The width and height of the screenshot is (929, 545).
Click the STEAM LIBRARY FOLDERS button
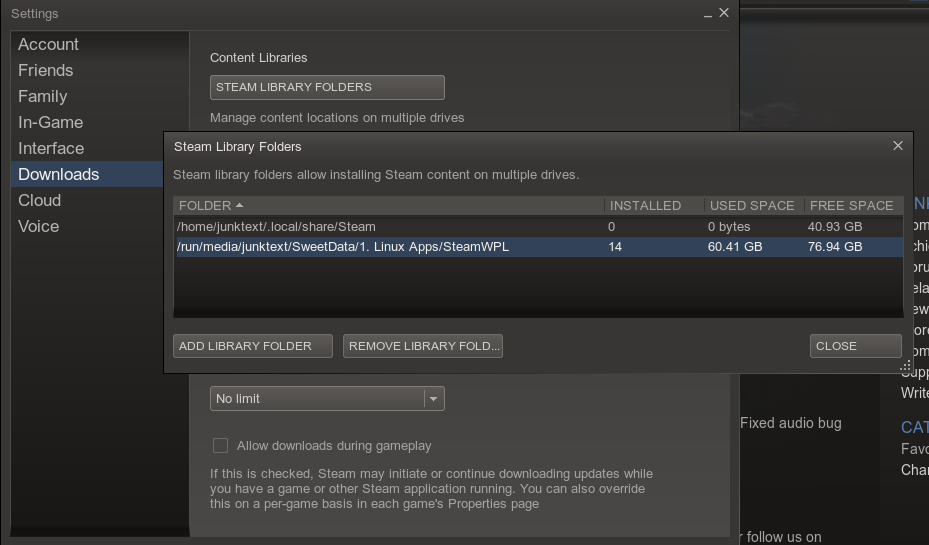[327, 88]
